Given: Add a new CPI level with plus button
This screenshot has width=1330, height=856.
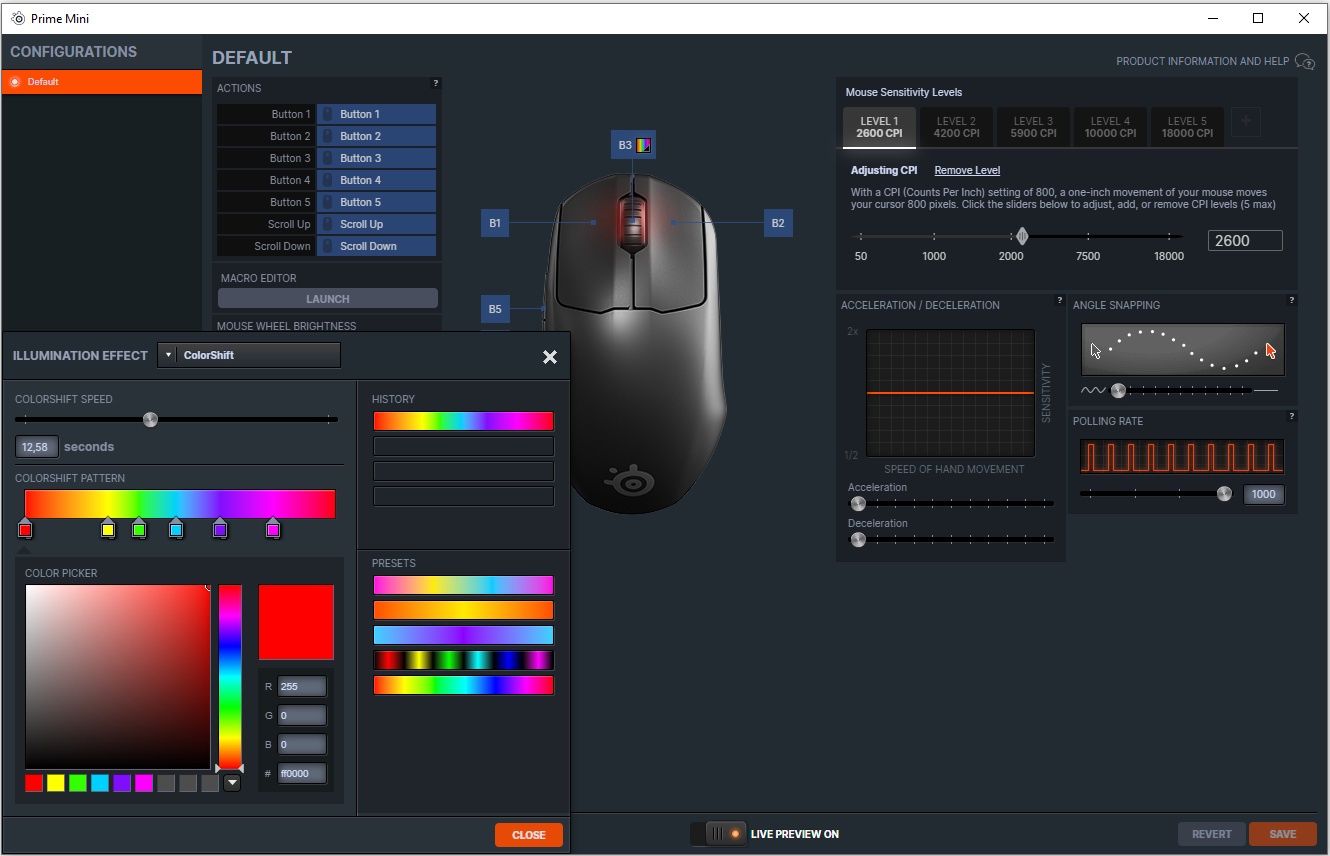Looking at the screenshot, I should point(1246,122).
